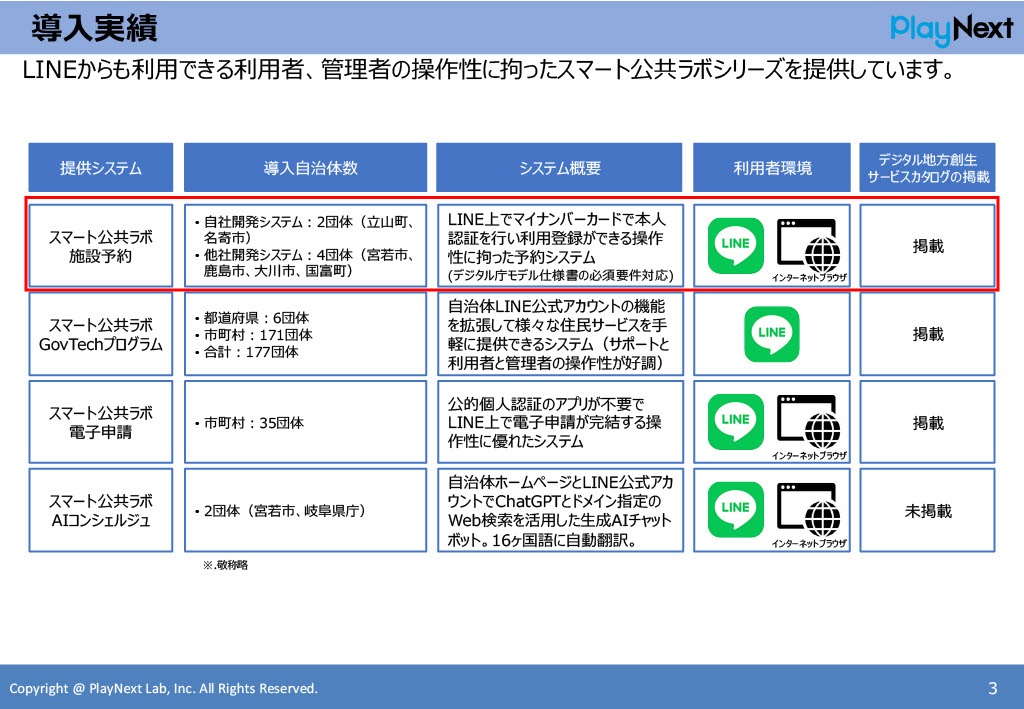Click the スマート公共ラボ電子申請 cell
Image resolution: width=1024 pixels, height=709 pixels.
[x=100, y=420]
